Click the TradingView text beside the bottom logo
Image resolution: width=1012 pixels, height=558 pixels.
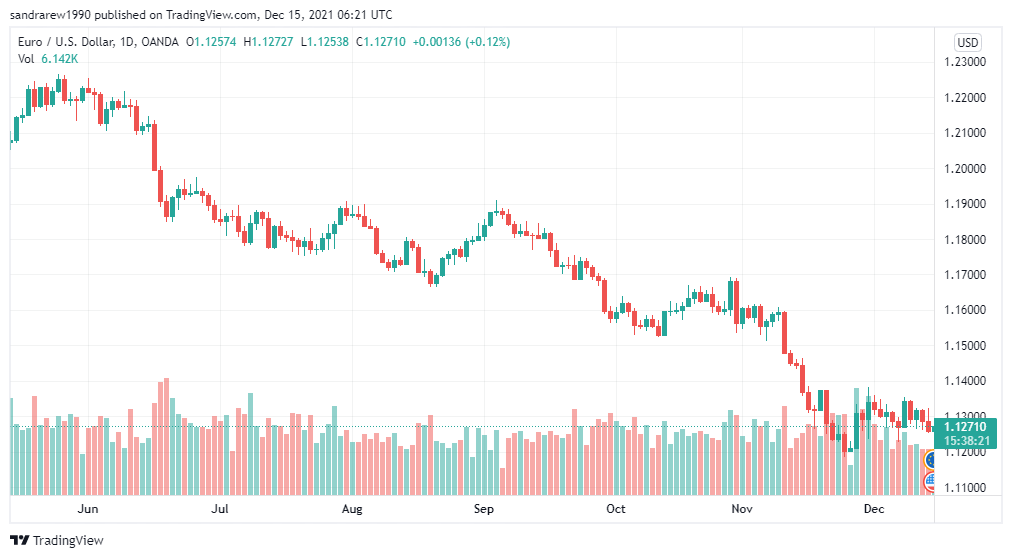pos(68,540)
